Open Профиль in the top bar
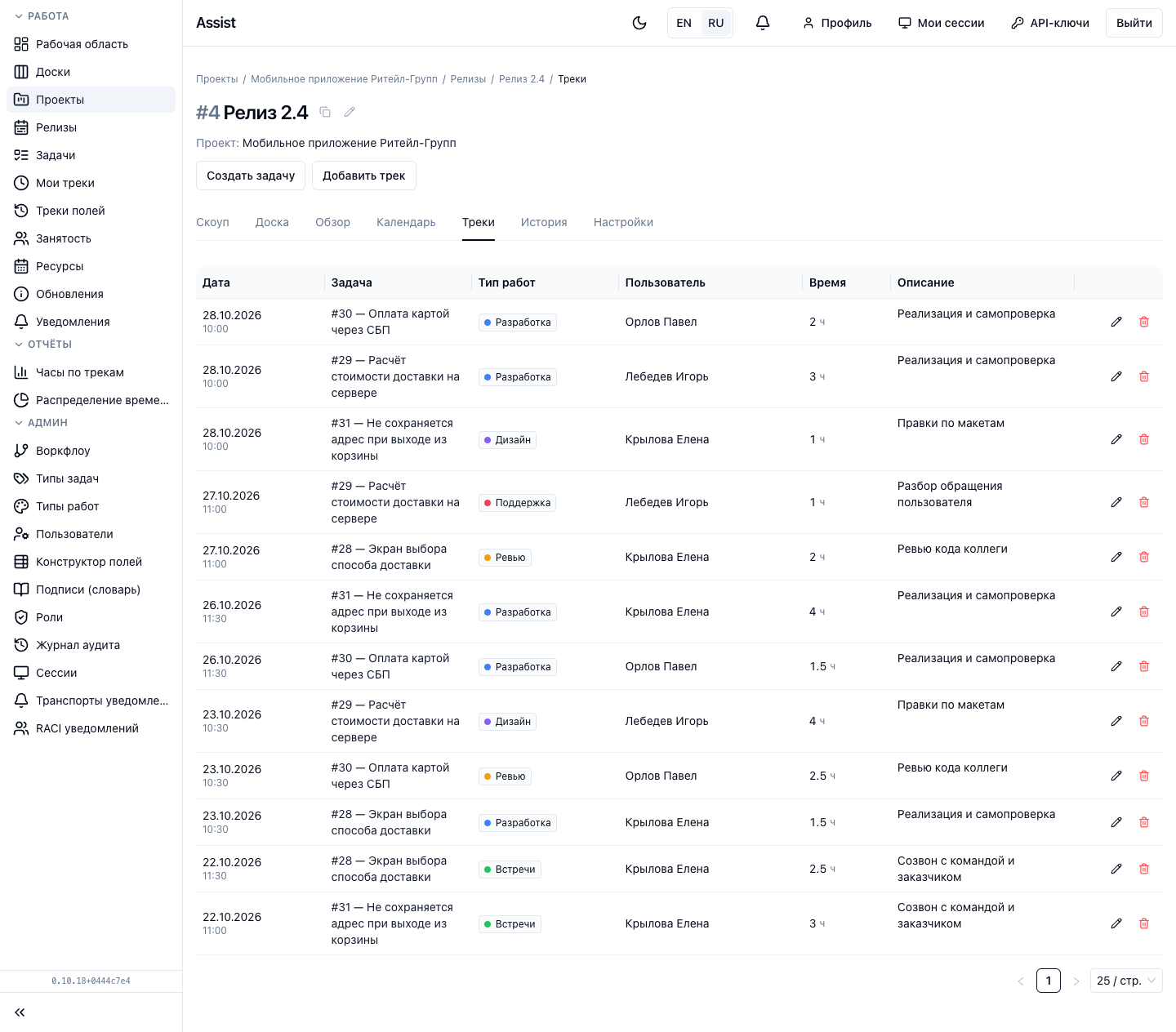 pyautogui.click(x=837, y=23)
